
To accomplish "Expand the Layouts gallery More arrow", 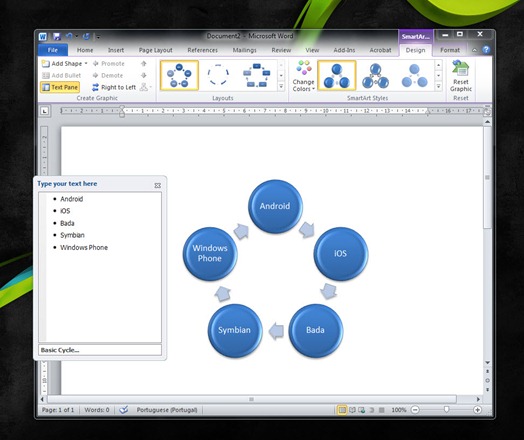I will [x=281, y=87].
